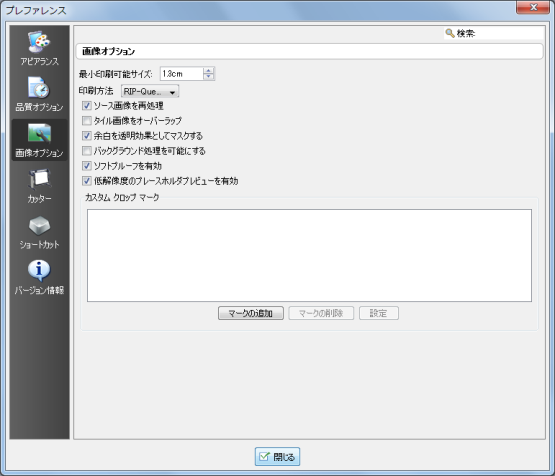Viewport: 555px width, 476px height.
Task: Open the カッター plotter icon
Action: coord(39,179)
